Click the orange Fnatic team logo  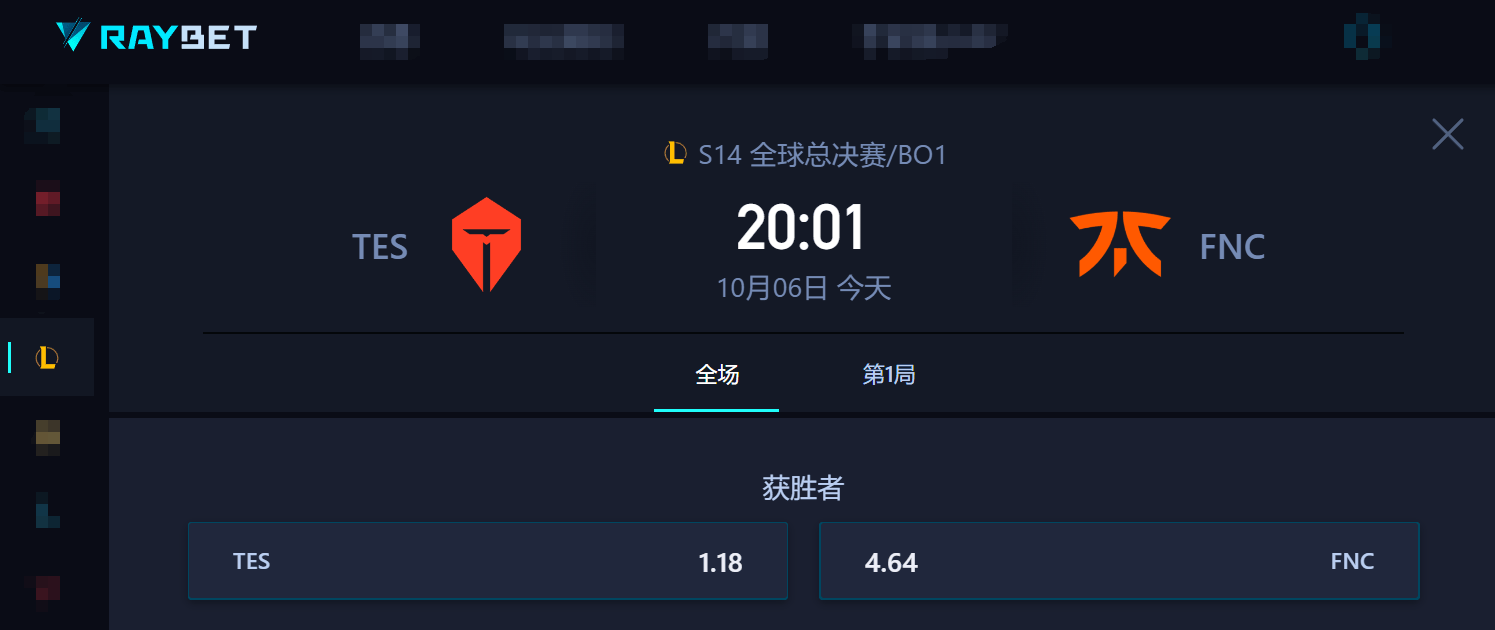tap(1120, 244)
